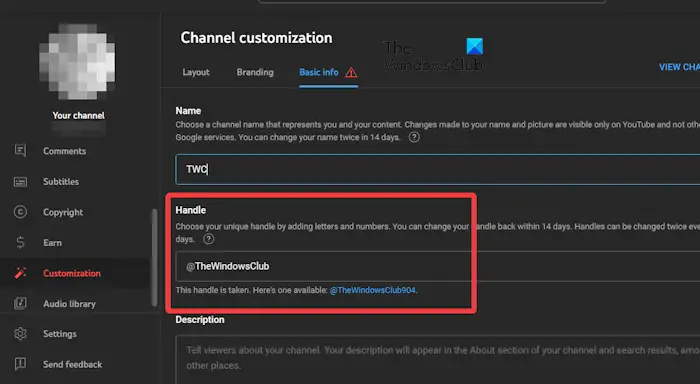Open Subtitles from the sidebar menu
700x384 pixels.
[x=61, y=182]
